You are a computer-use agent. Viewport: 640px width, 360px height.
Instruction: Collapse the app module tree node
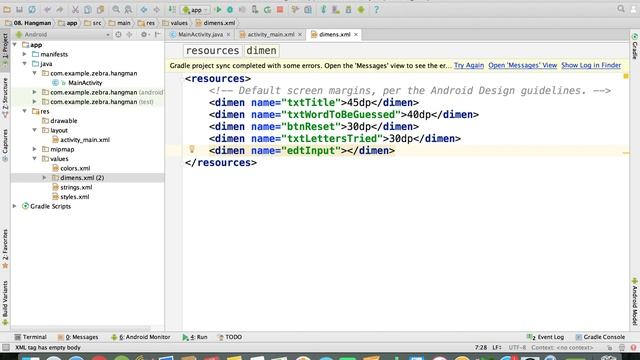pos(15,44)
